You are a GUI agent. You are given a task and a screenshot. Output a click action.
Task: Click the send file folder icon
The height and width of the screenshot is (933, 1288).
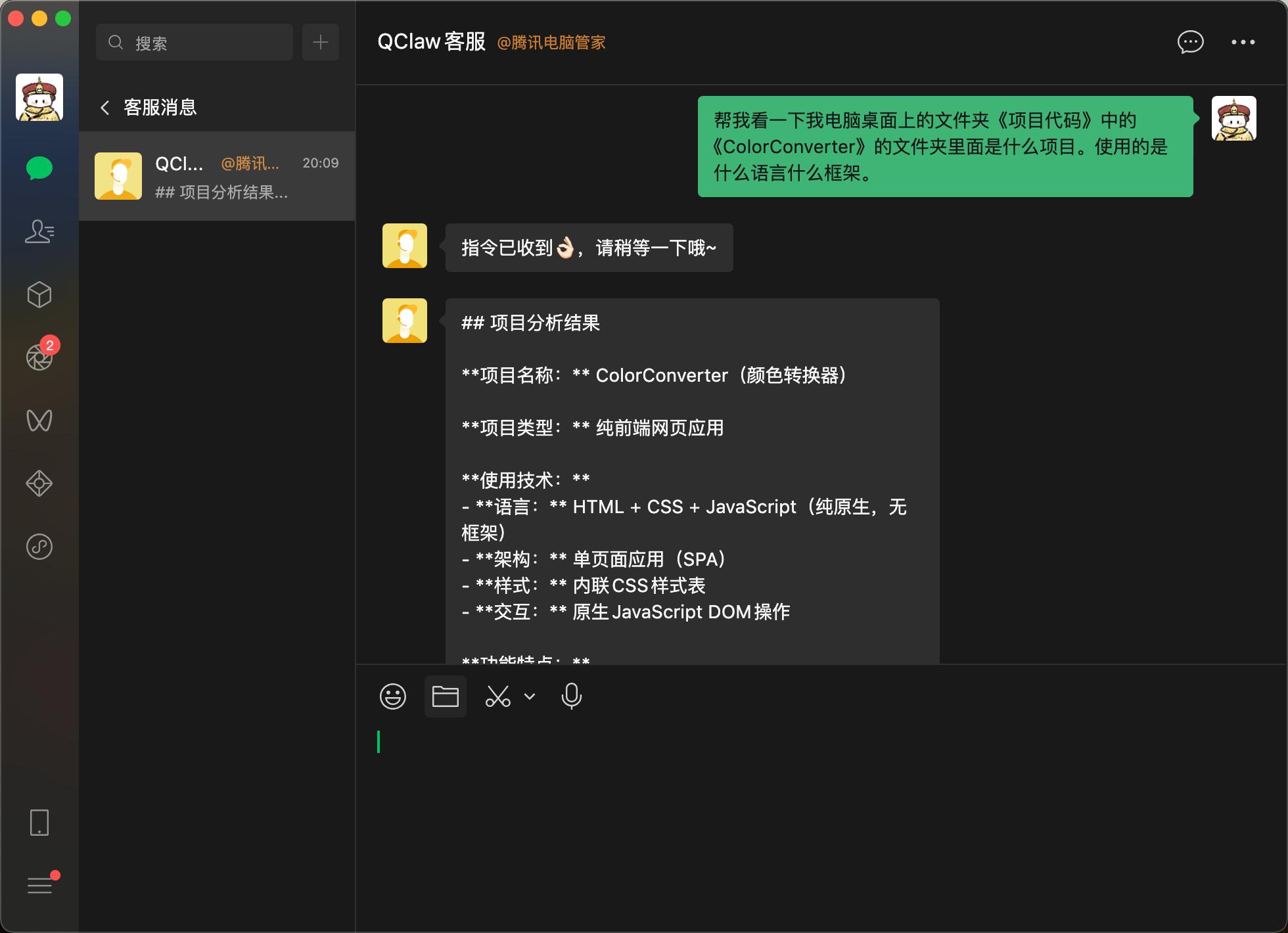click(445, 696)
